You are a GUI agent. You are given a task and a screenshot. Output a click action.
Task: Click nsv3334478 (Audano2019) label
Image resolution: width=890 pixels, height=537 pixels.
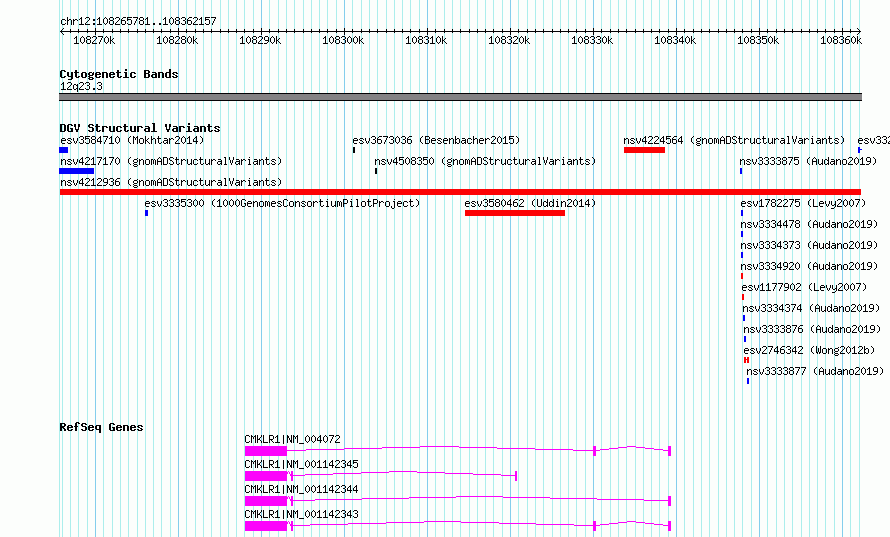(809, 224)
